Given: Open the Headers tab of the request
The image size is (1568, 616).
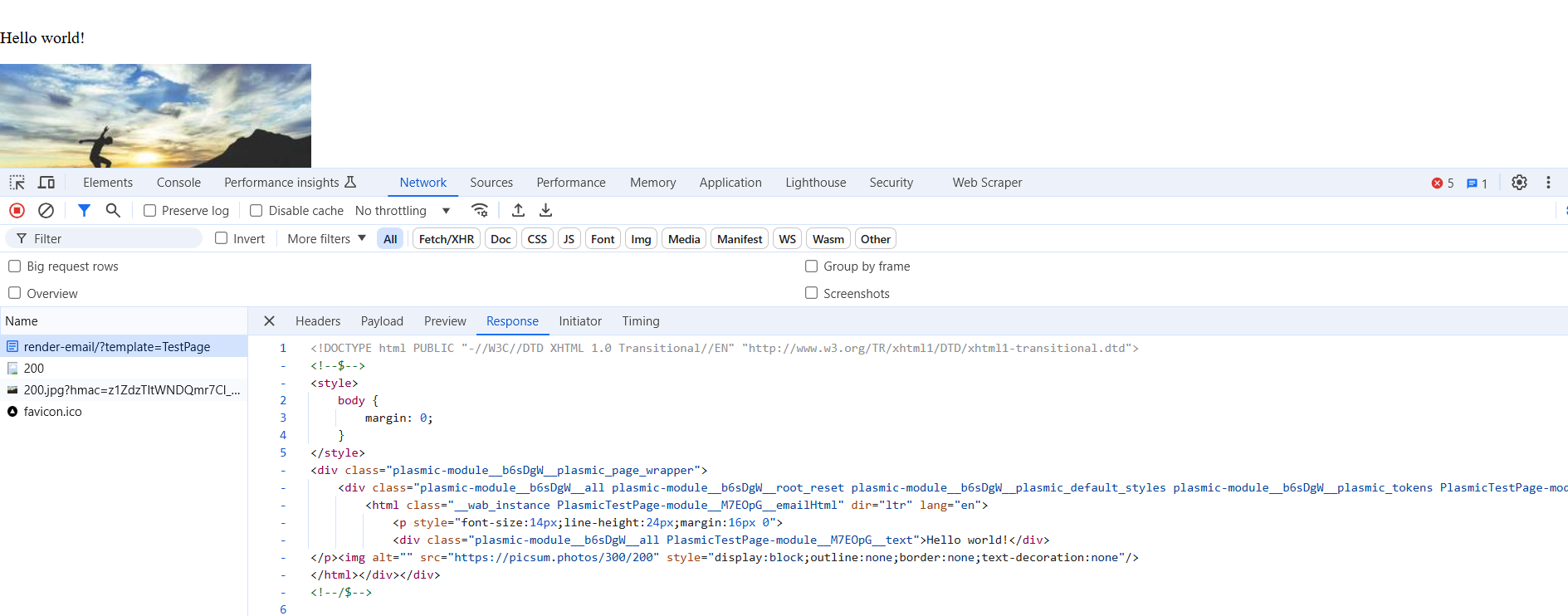Looking at the screenshot, I should [x=318, y=321].
